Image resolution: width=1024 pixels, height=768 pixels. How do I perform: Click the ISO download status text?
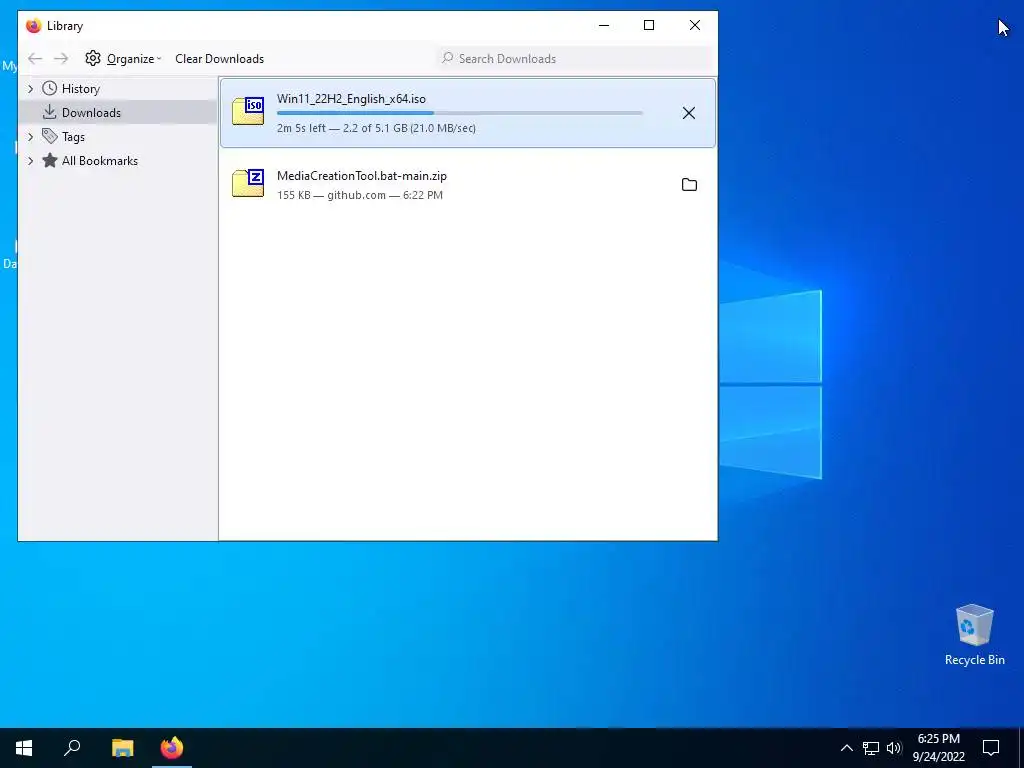tap(376, 128)
